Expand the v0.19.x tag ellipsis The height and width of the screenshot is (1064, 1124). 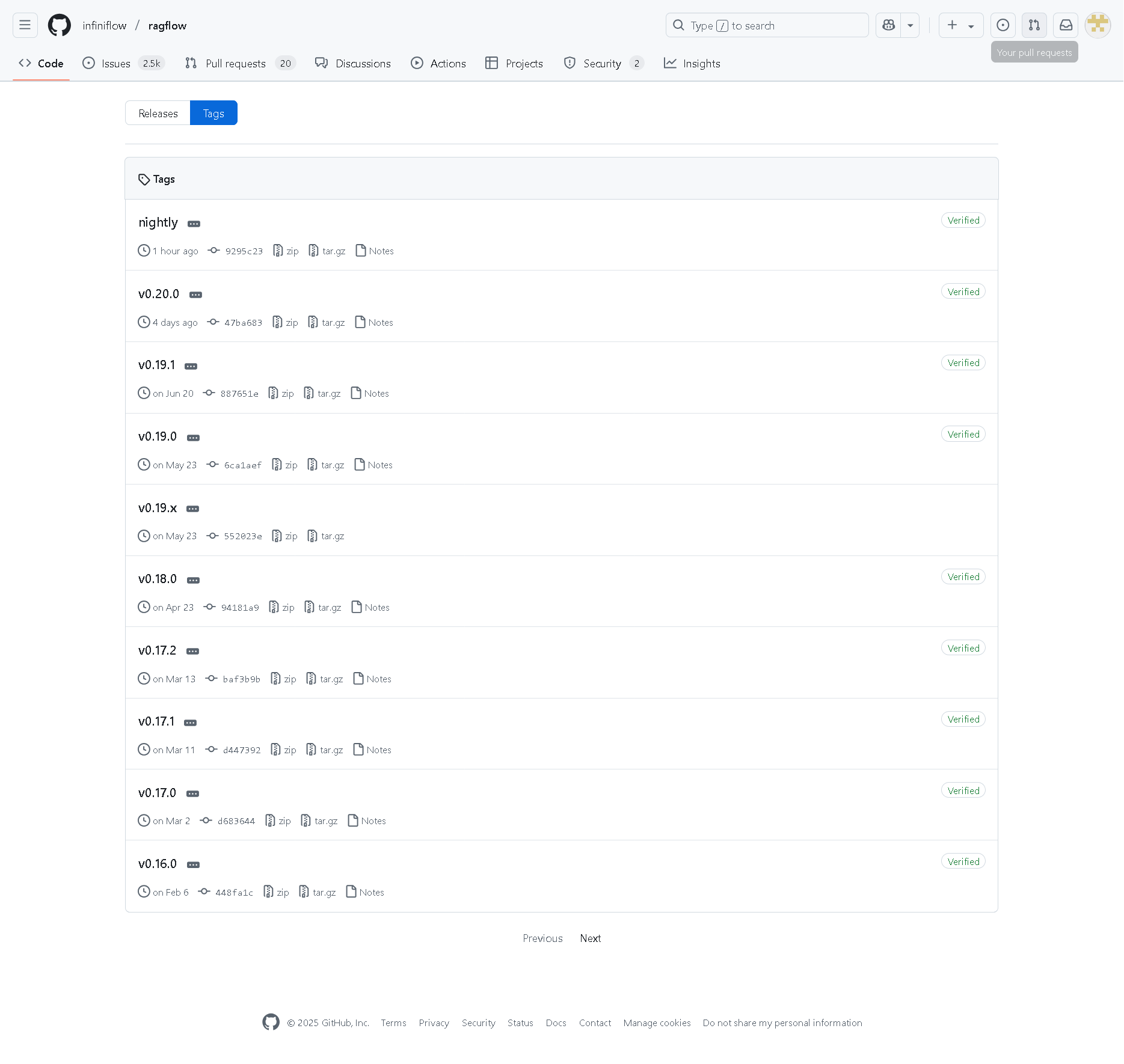pyautogui.click(x=192, y=509)
